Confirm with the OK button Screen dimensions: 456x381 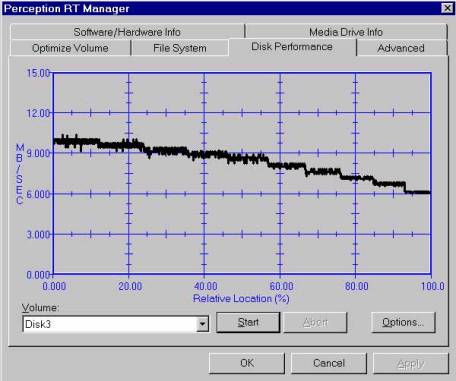247,363
